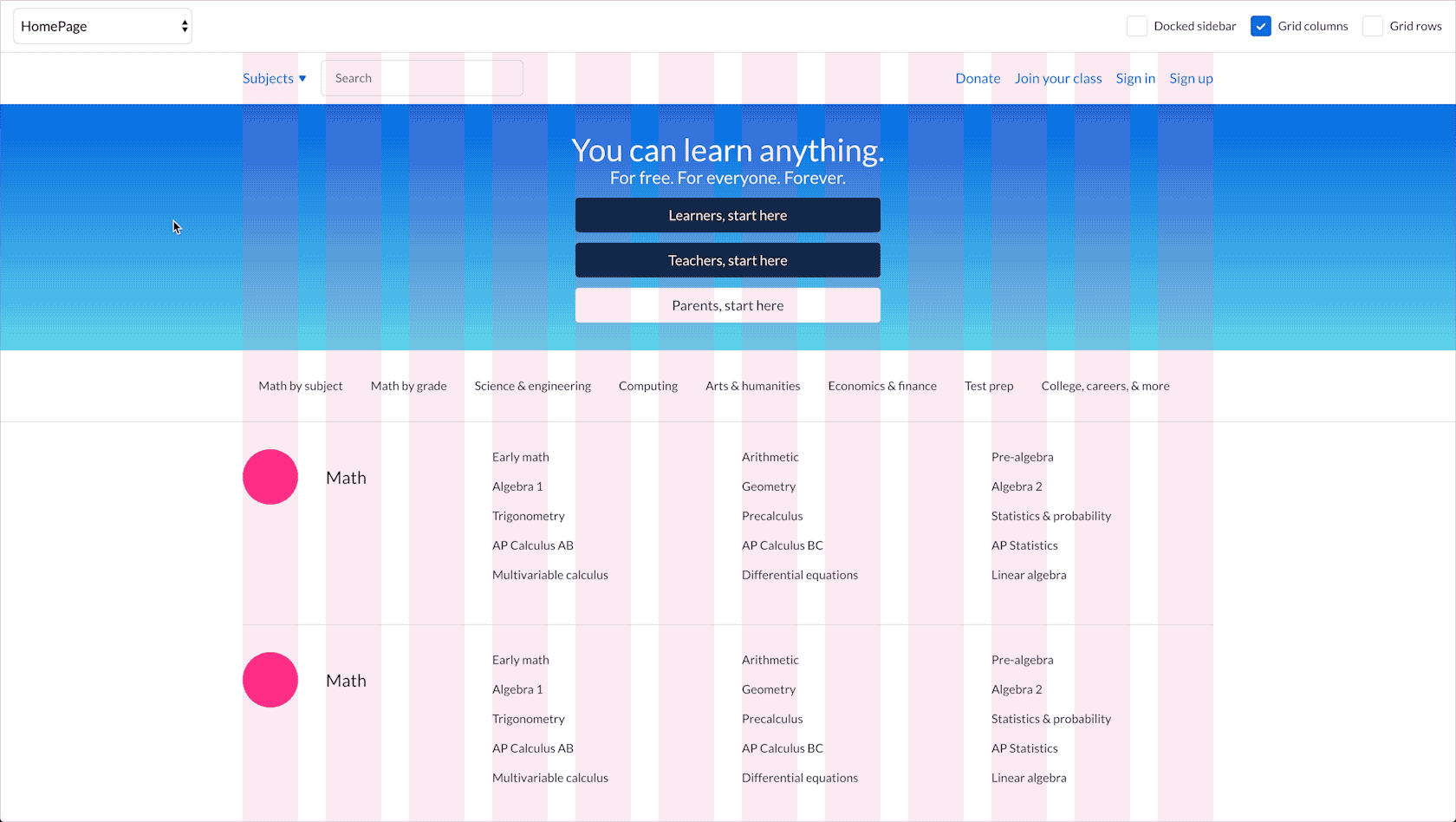
Task: Click the pink circle icon in the upper Math section
Action: click(x=270, y=477)
